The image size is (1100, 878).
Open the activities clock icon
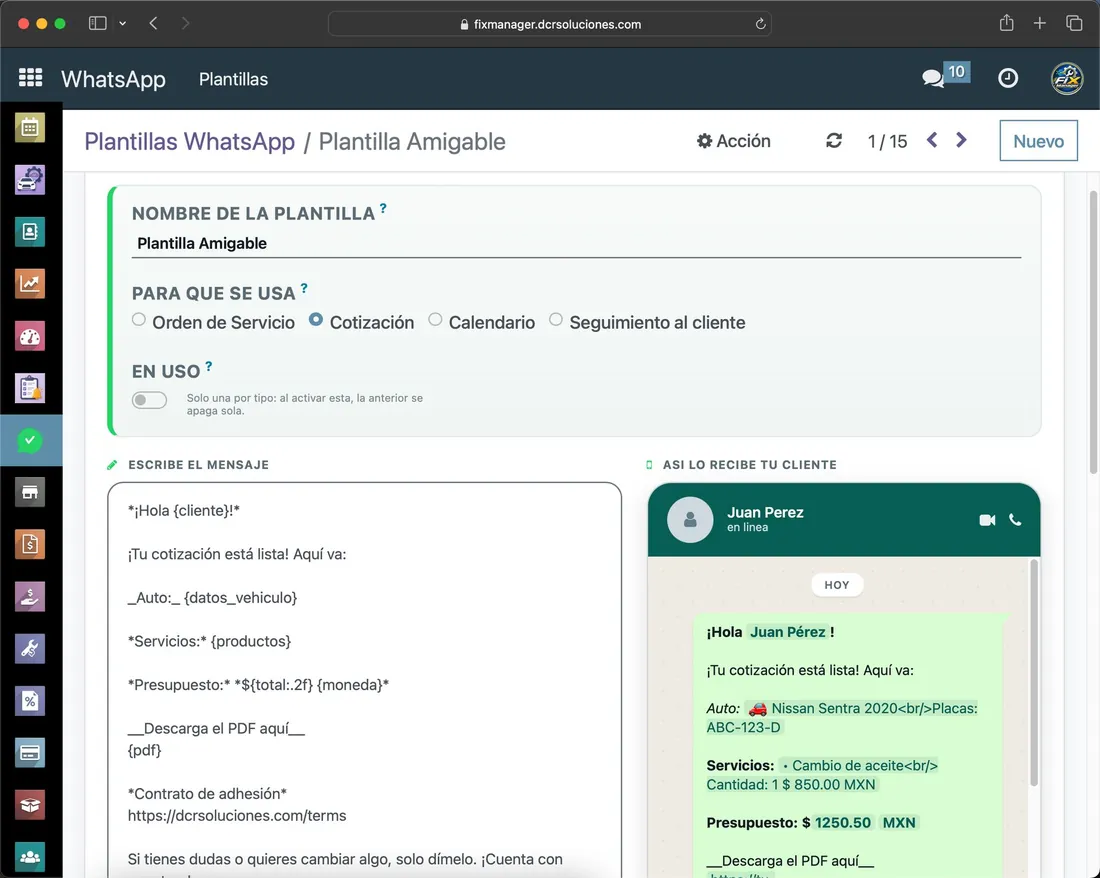coord(1008,78)
